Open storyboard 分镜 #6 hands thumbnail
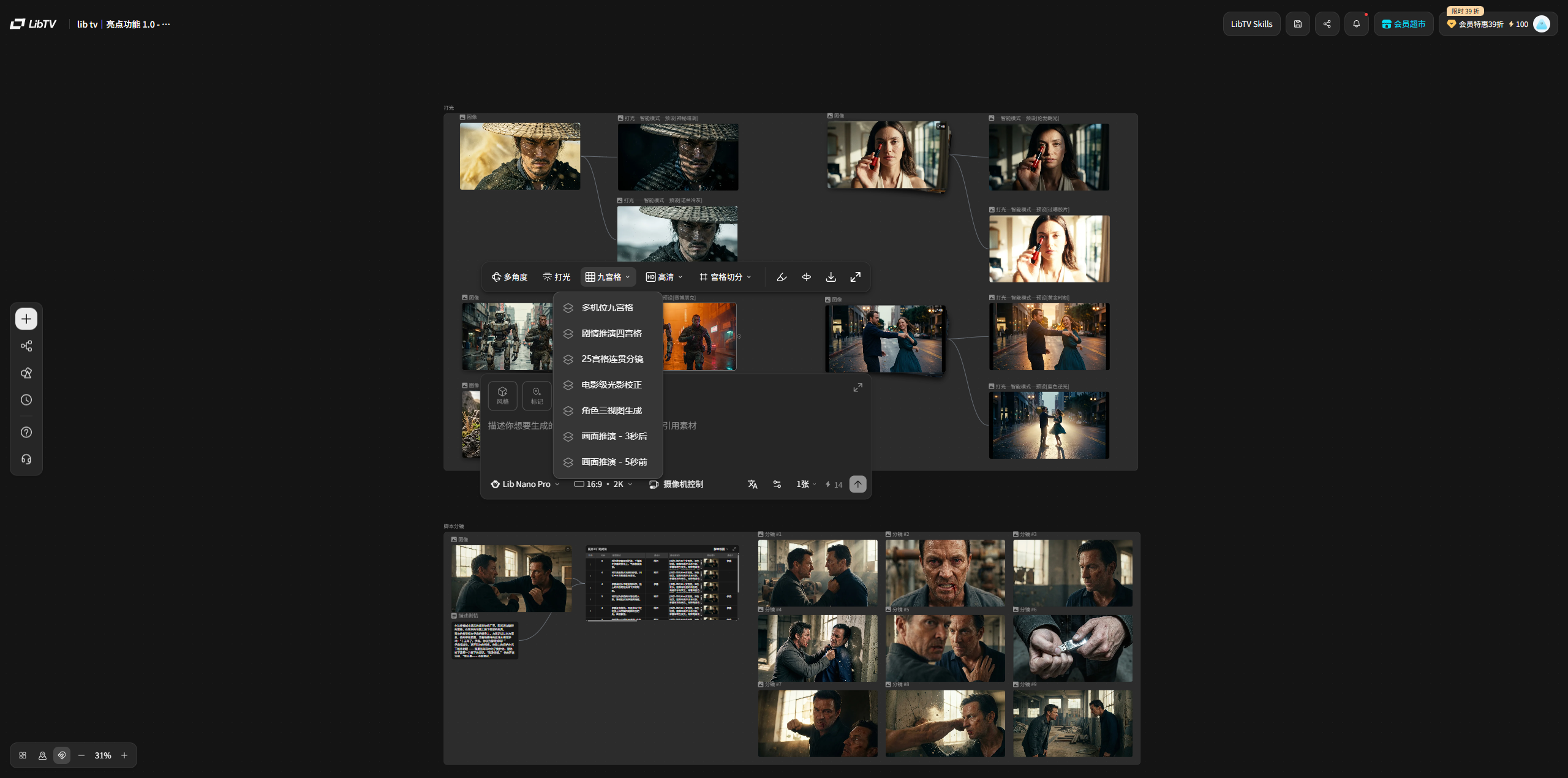Screen dimensions: 1568x778 pos(1072,648)
